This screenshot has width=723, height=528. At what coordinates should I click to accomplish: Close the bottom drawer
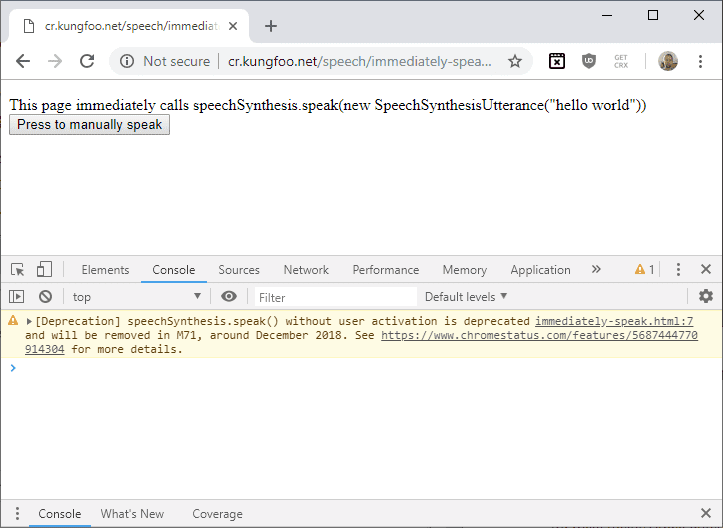pos(705,513)
